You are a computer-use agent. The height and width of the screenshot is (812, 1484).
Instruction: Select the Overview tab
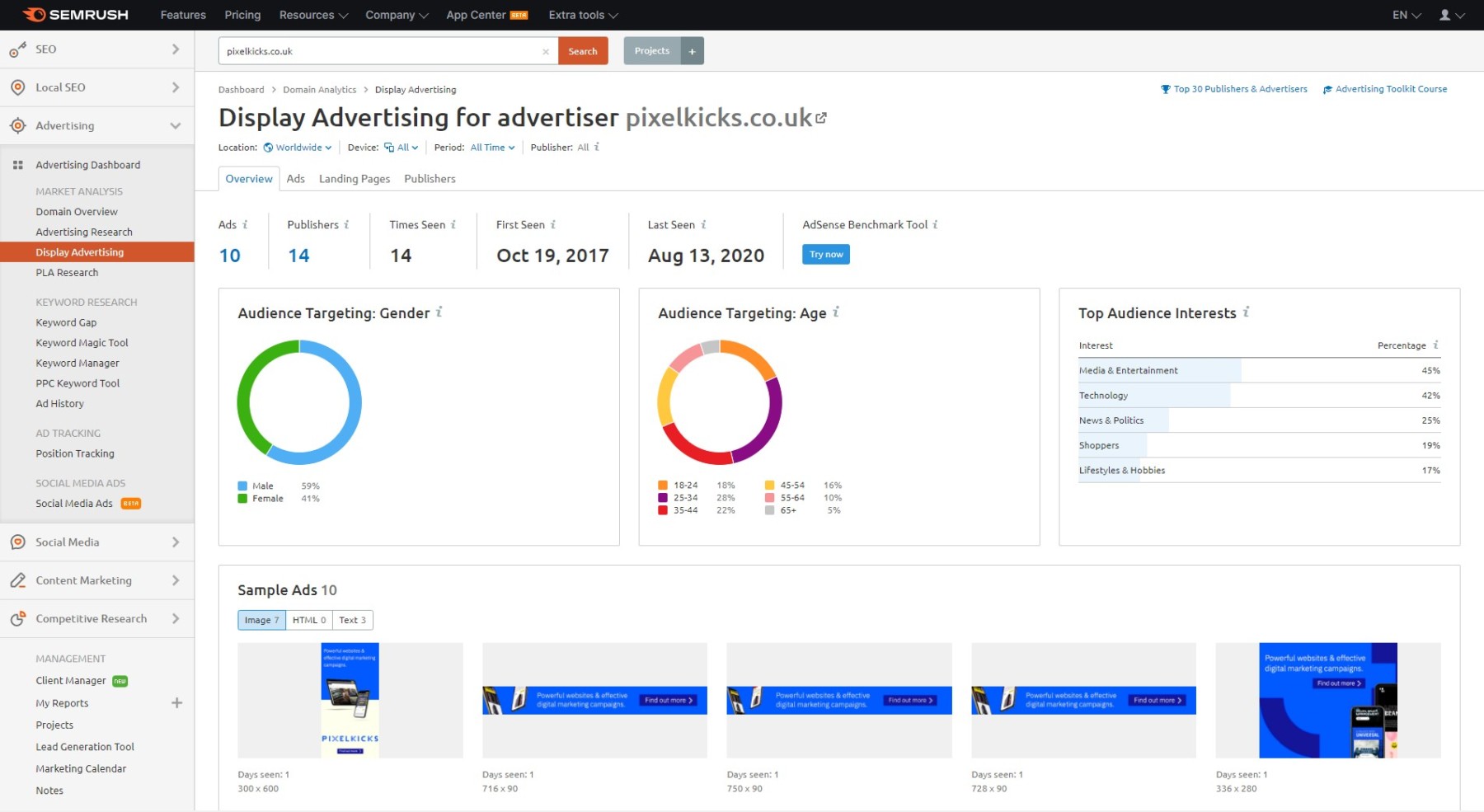click(249, 179)
